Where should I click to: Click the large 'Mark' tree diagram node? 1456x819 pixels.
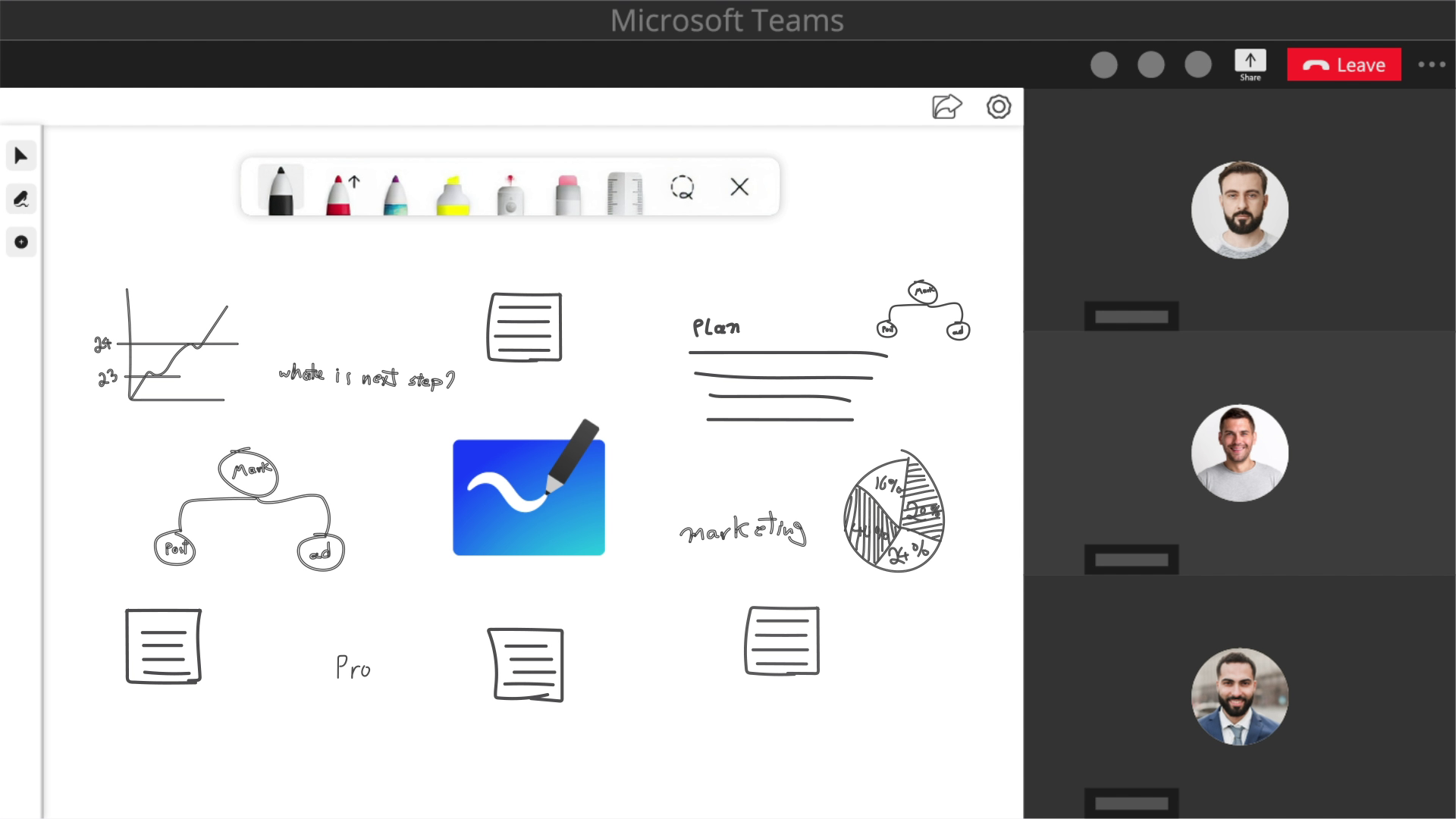click(x=248, y=472)
